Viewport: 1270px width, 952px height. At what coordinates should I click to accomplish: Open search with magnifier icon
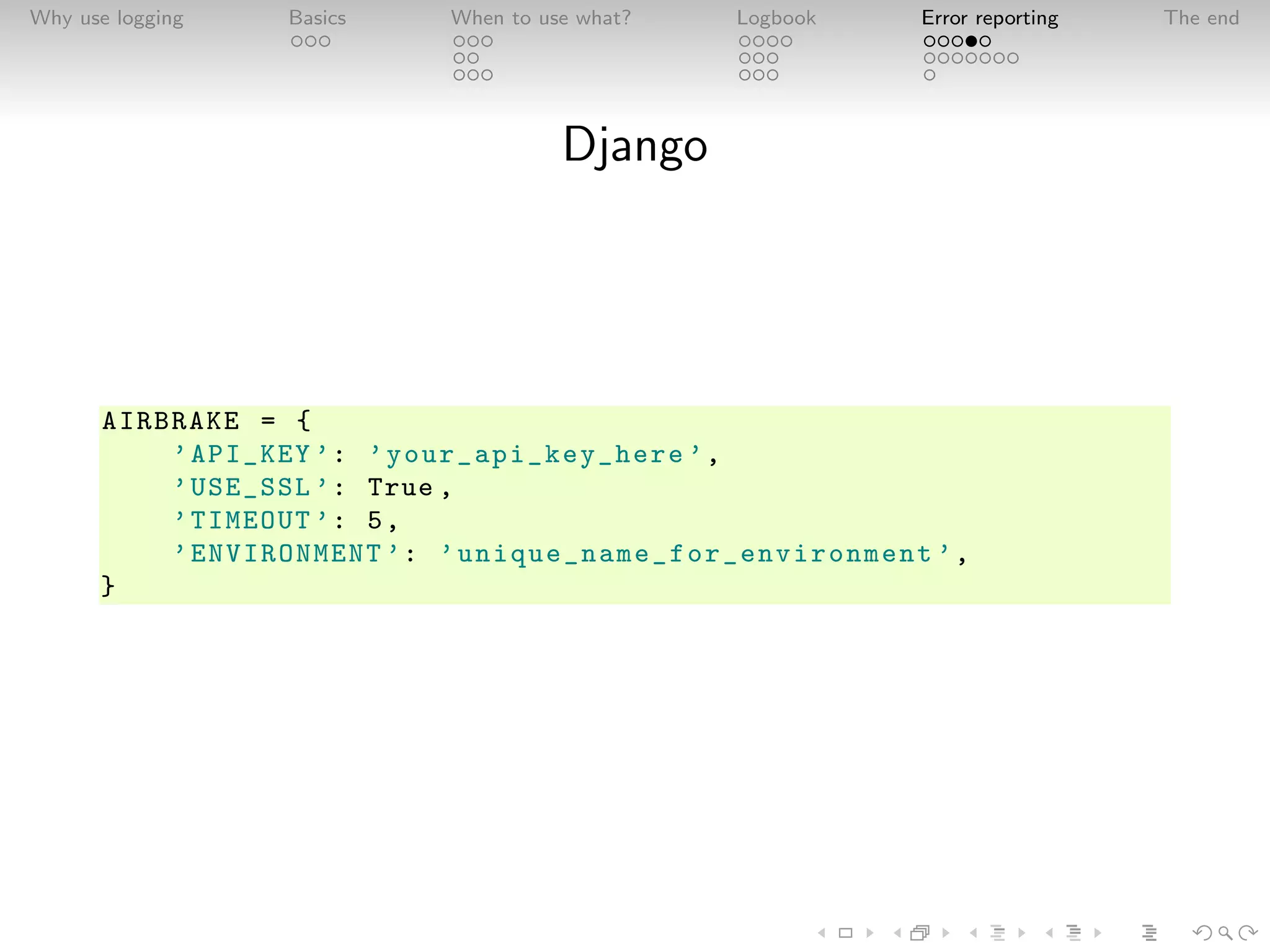click(x=1225, y=933)
